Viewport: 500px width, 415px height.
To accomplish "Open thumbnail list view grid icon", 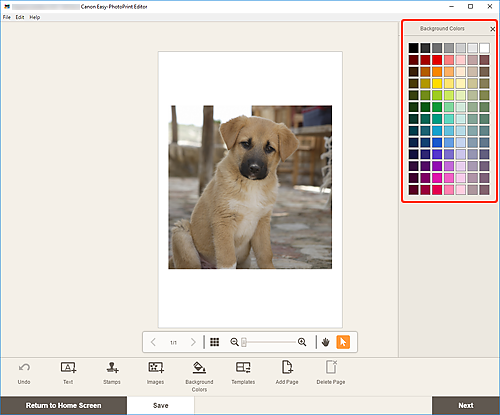I will point(215,342).
